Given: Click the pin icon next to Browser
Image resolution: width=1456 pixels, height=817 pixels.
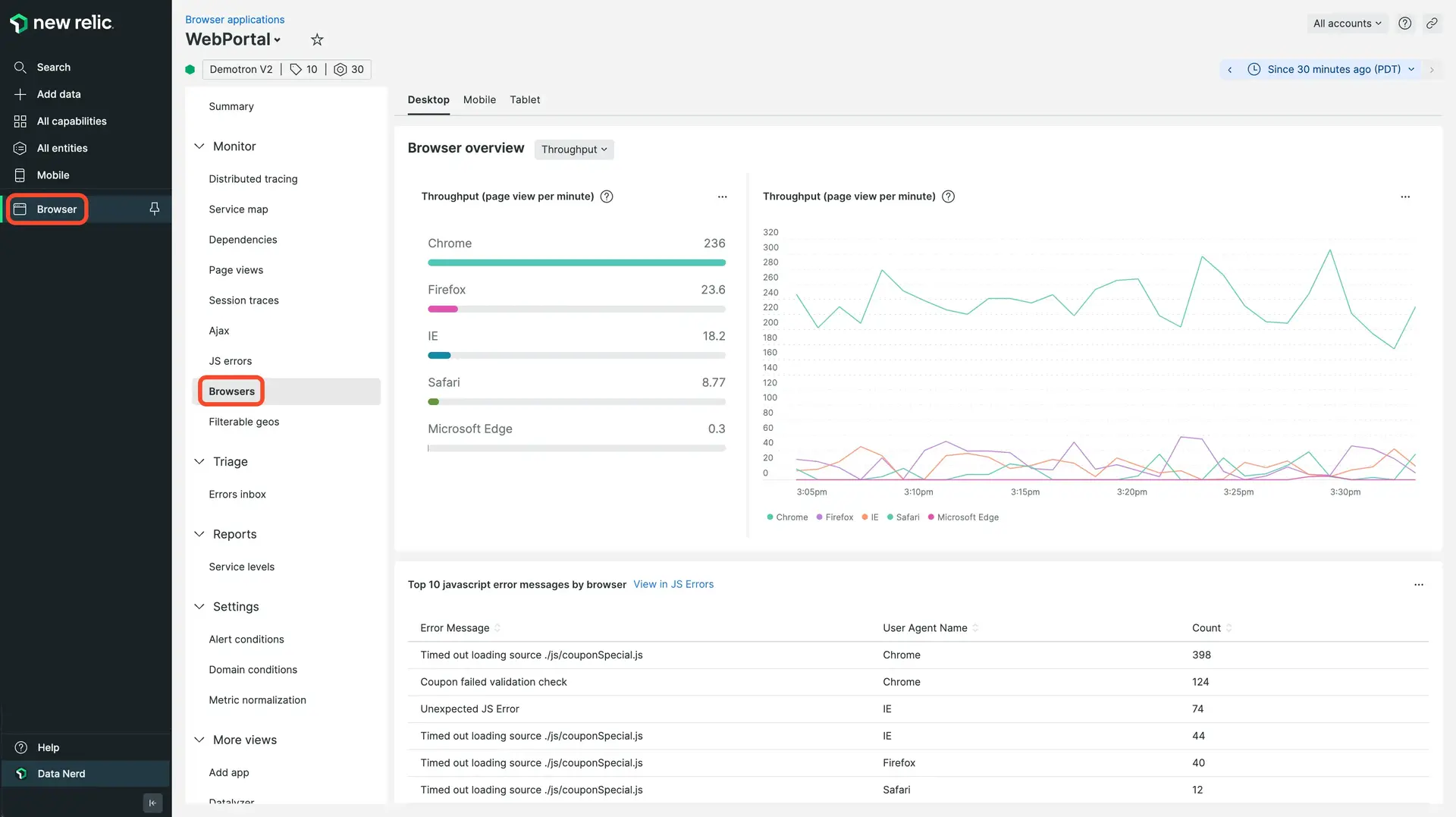Looking at the screenshot, I should pos(155,209).
